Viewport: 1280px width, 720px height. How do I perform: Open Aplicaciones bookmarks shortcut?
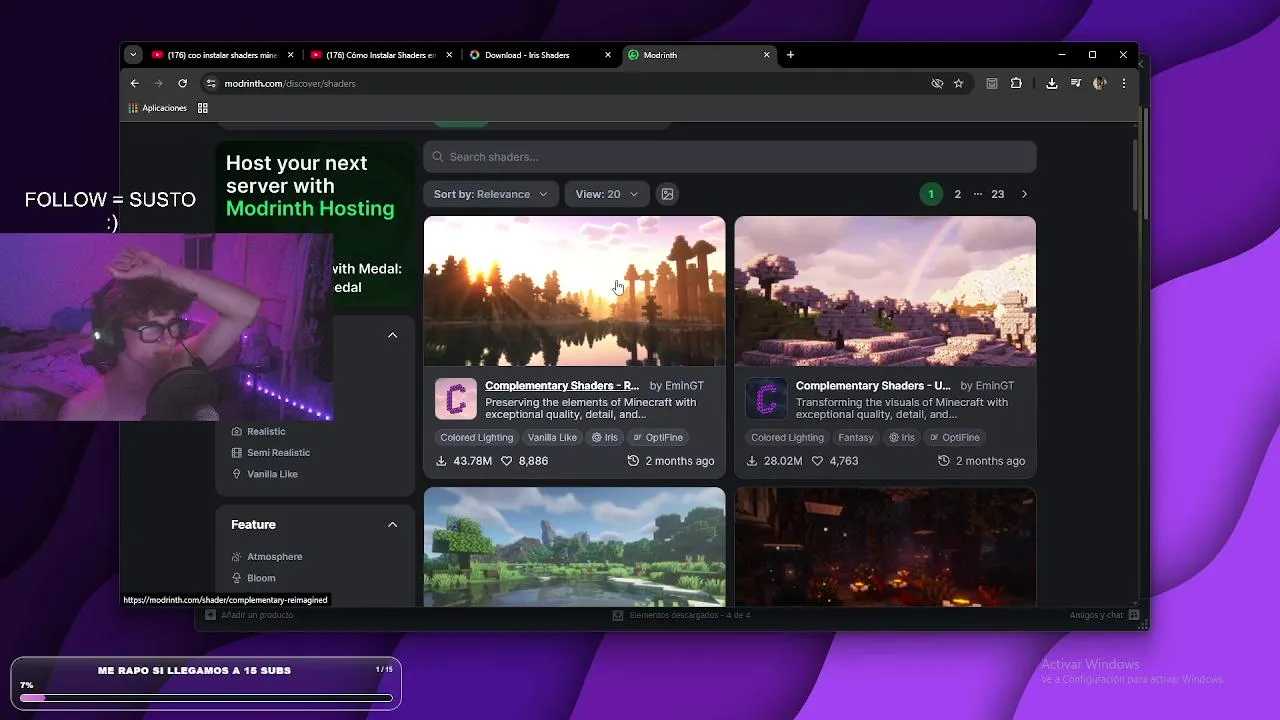point(157,108)
